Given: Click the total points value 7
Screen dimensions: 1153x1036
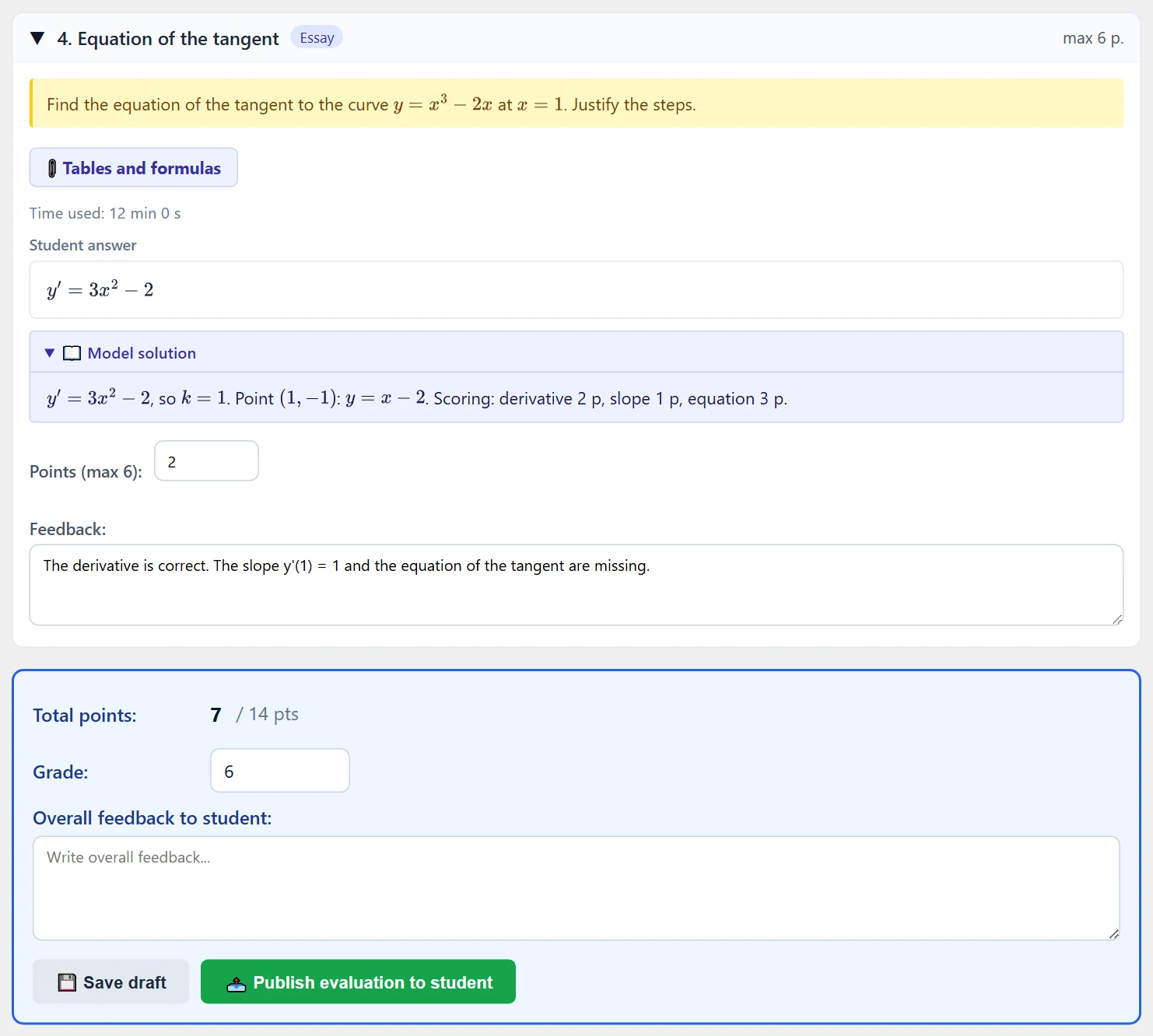Looking at the screenshot, I should tap(216, 715).
